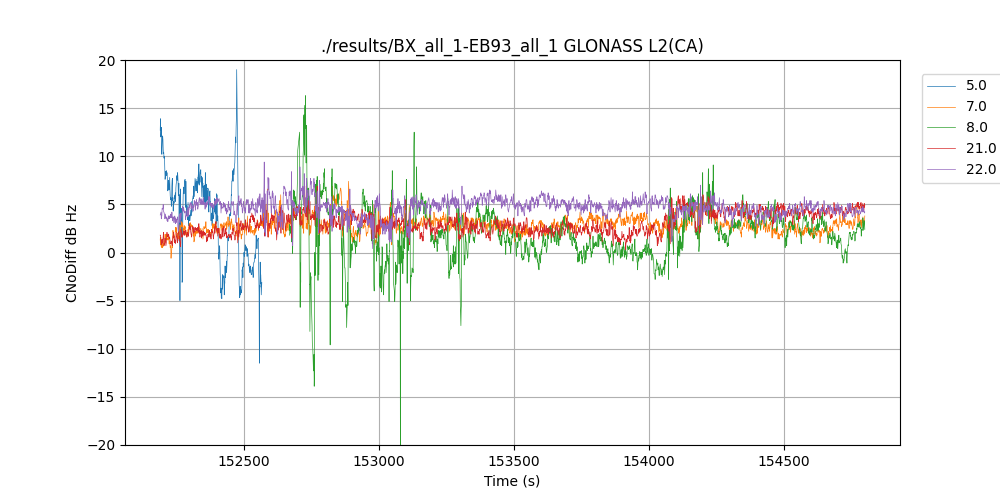1000x500 pixels.
Task: Click the green line swatch for 8.0
Action: 942,128
